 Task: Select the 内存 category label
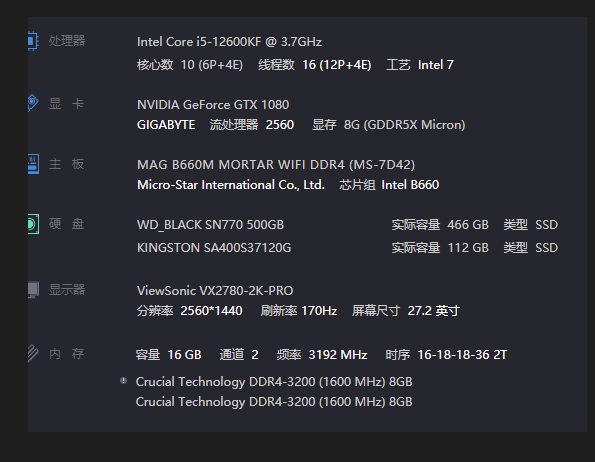[66, 354]
